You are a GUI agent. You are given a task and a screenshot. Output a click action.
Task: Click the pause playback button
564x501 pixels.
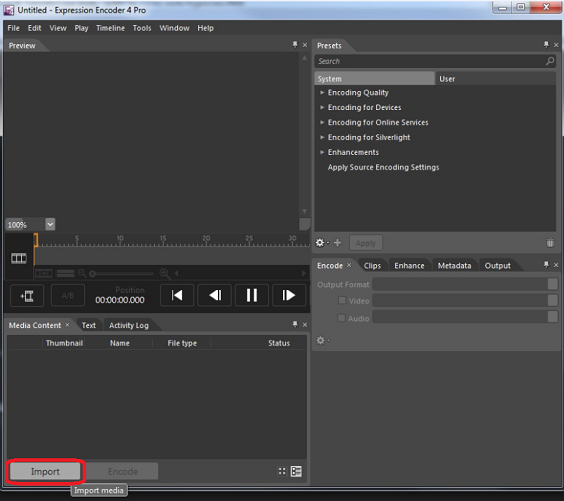coord(252,295)
